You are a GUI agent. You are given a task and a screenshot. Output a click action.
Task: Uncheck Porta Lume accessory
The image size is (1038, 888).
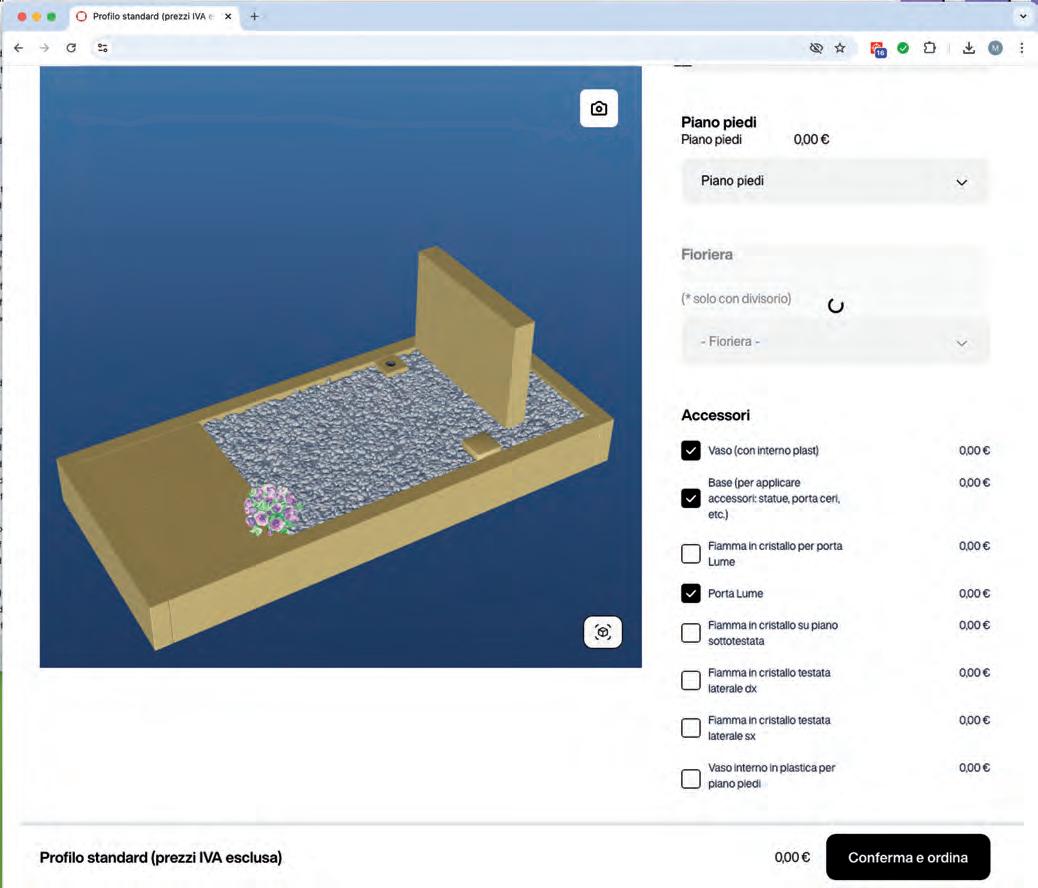(x=690, y=593)
